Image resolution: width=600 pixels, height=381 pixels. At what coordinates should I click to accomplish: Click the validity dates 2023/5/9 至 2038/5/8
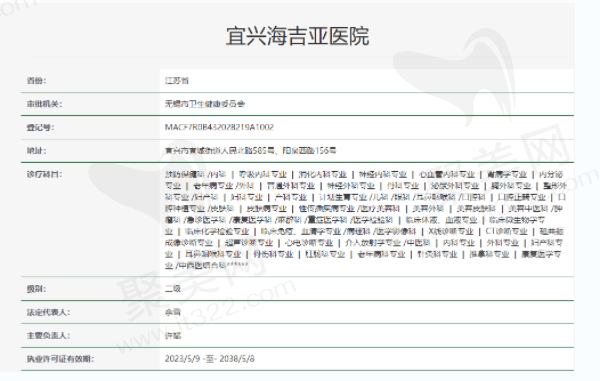coord(209,359)
